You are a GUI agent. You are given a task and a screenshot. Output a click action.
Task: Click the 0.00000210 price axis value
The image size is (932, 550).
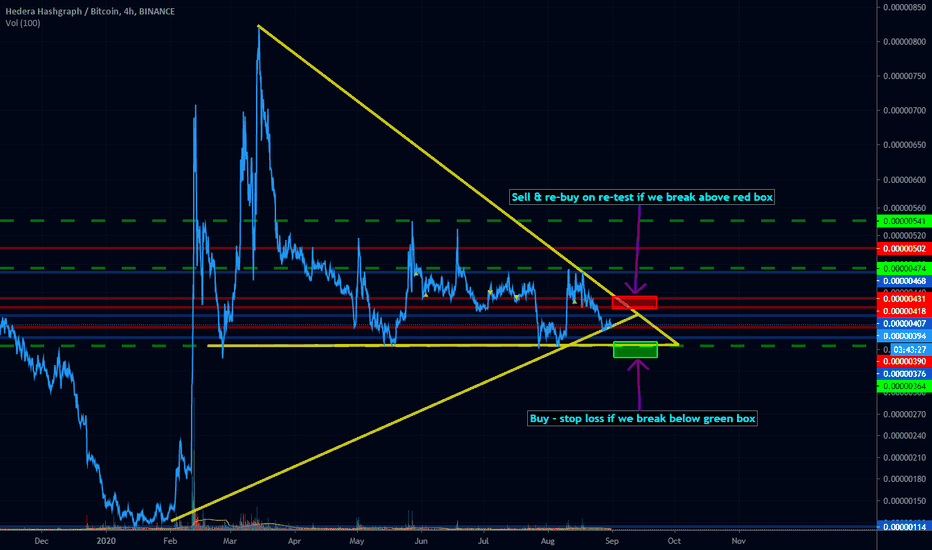tap(904, 457)
